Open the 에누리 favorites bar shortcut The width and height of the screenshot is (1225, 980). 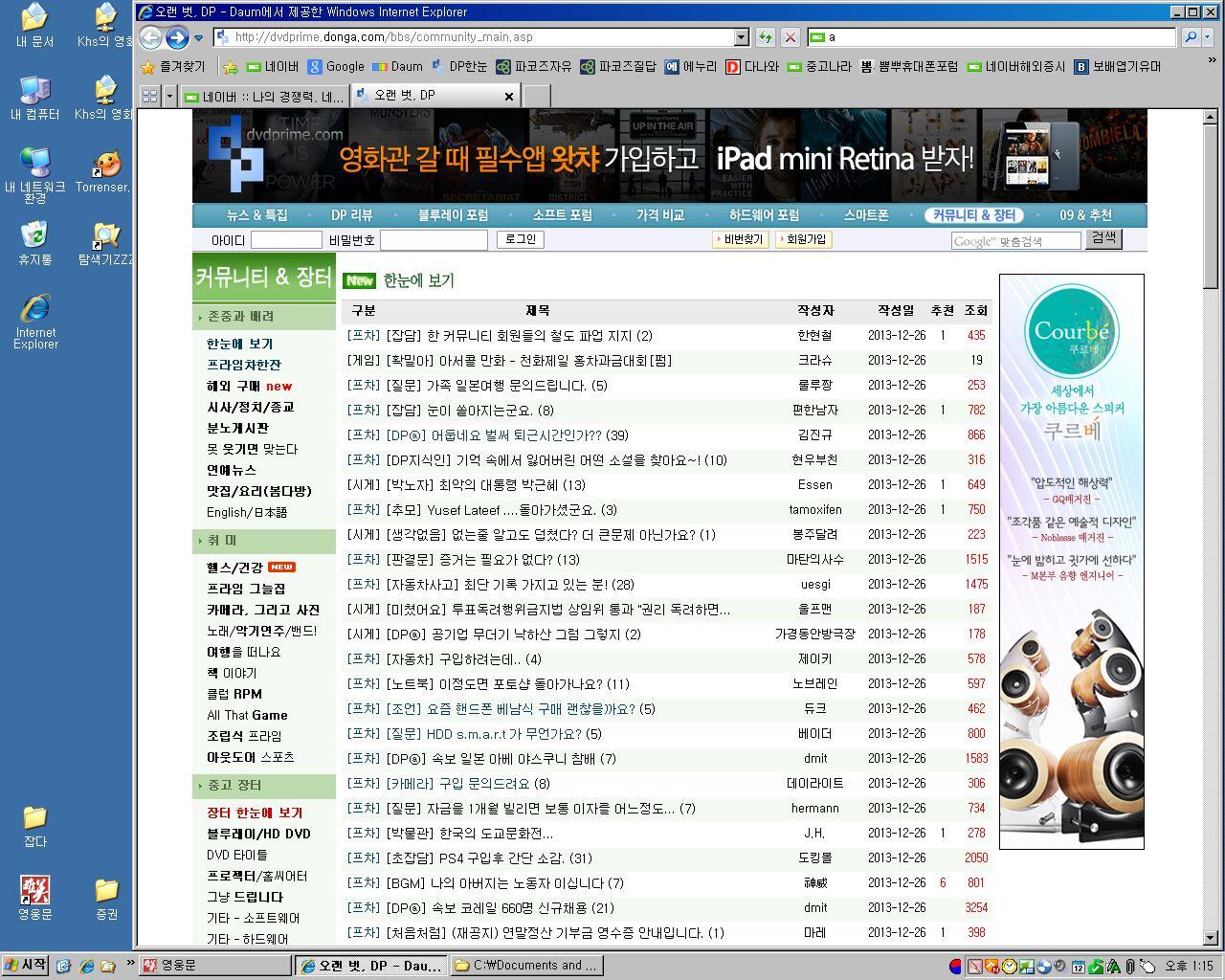pyautogui.click(x=691, y=67)
